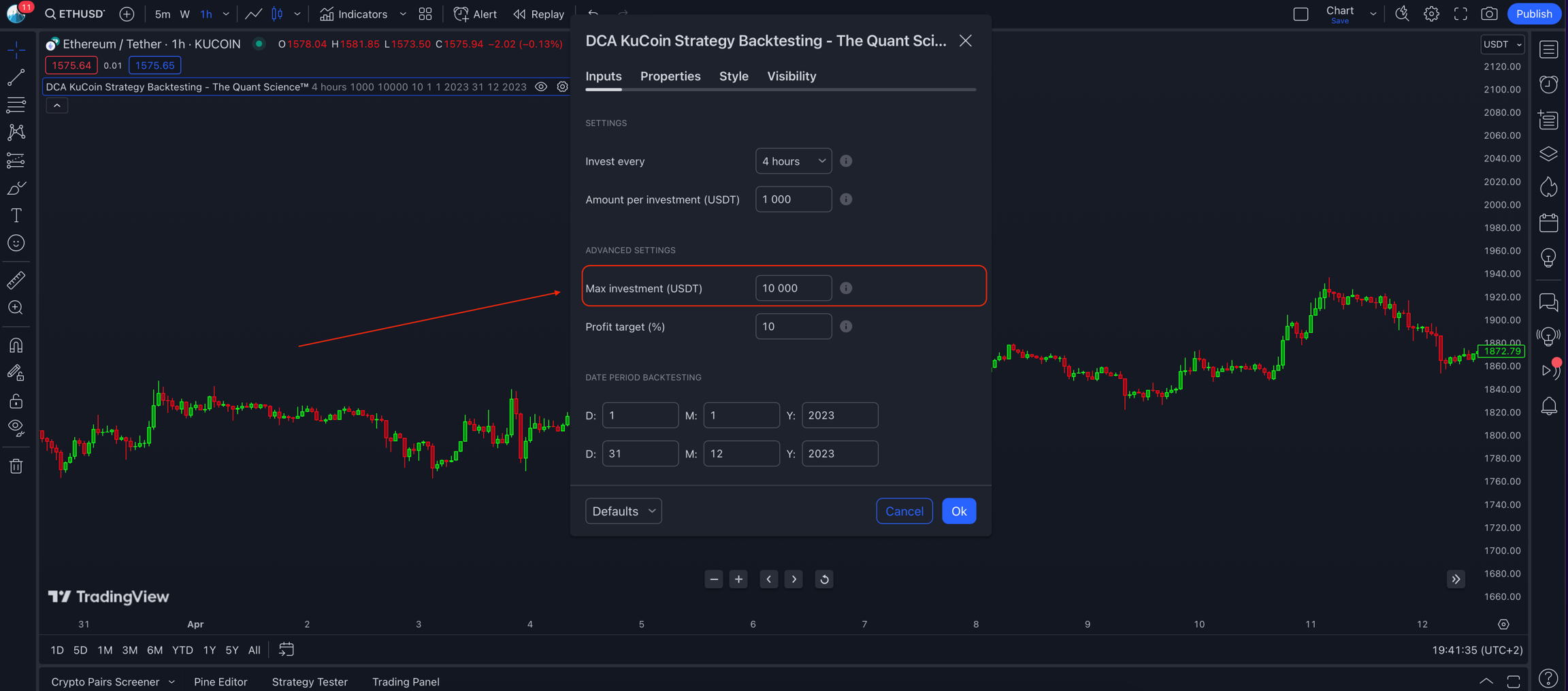Open the USDT currency dropdown

click(x=1502, y=44)
